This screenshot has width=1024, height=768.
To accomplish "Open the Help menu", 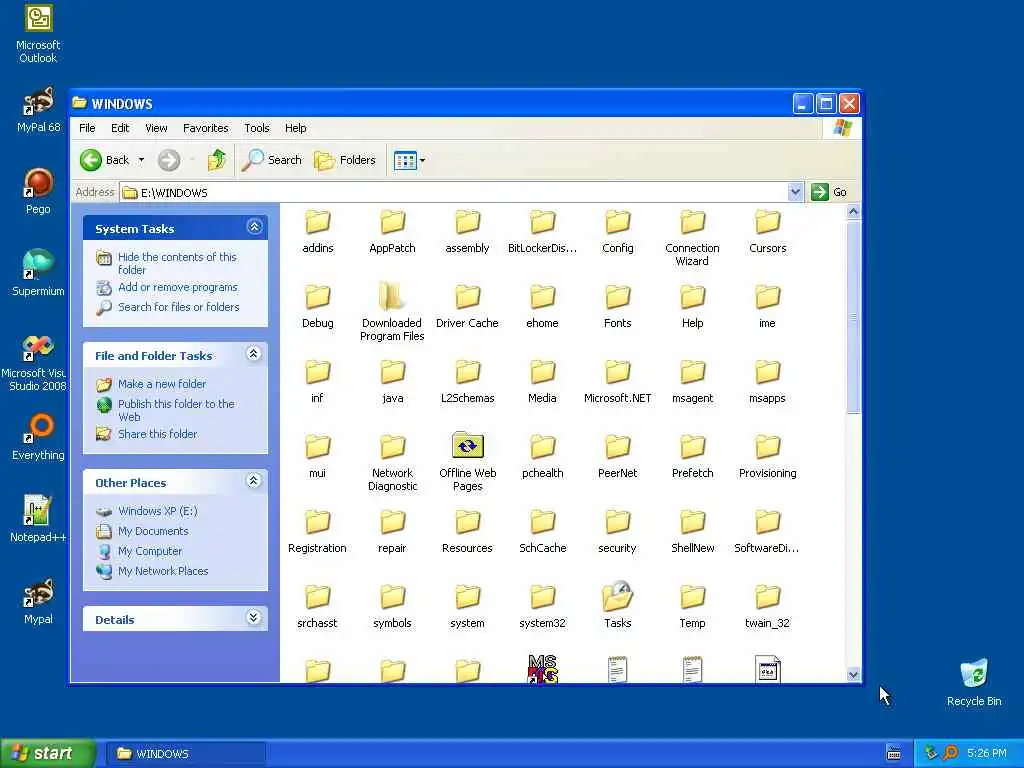I will [x=295, y=128].
